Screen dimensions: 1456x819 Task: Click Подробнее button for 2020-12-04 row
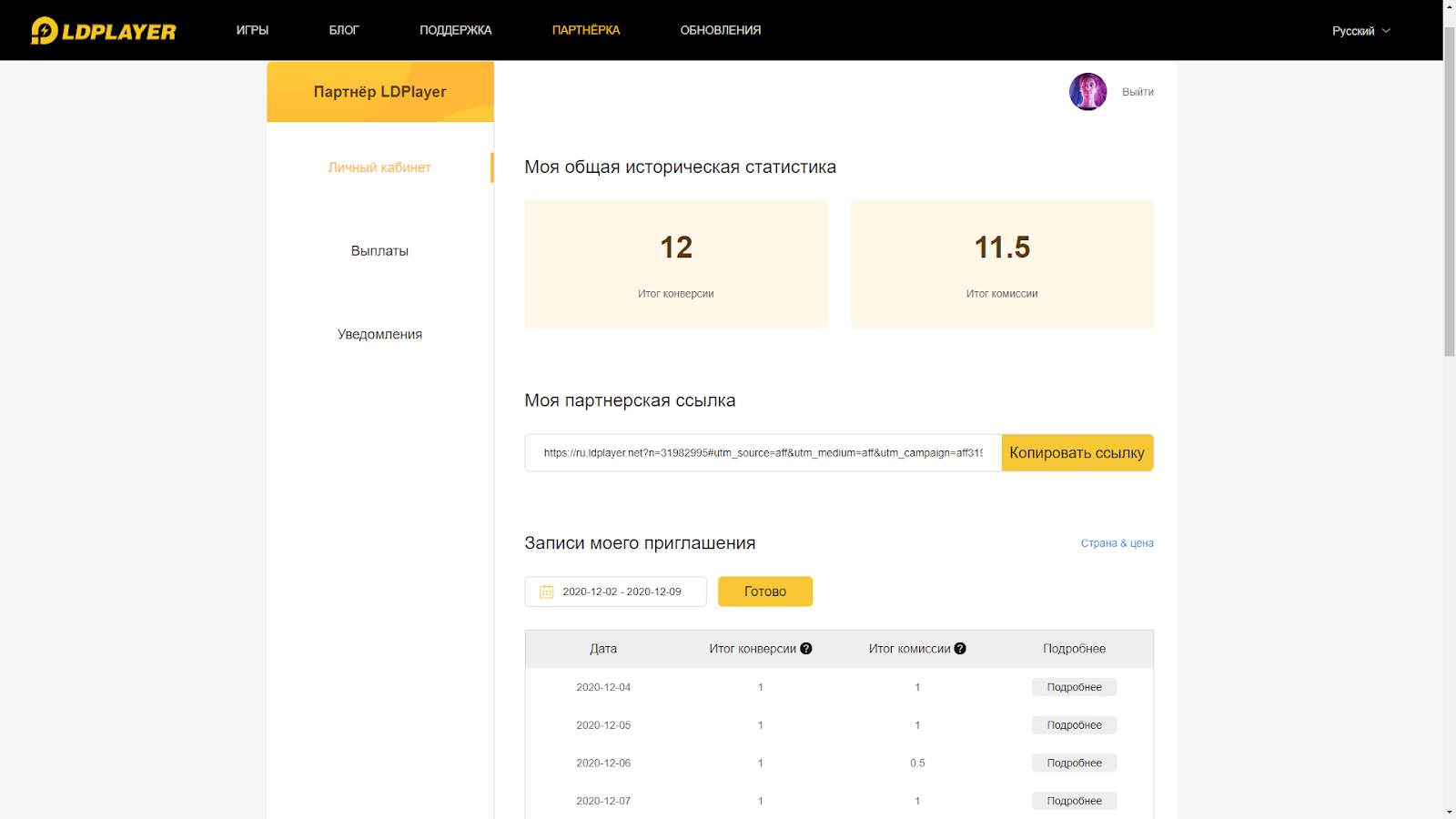[1074, 687]
